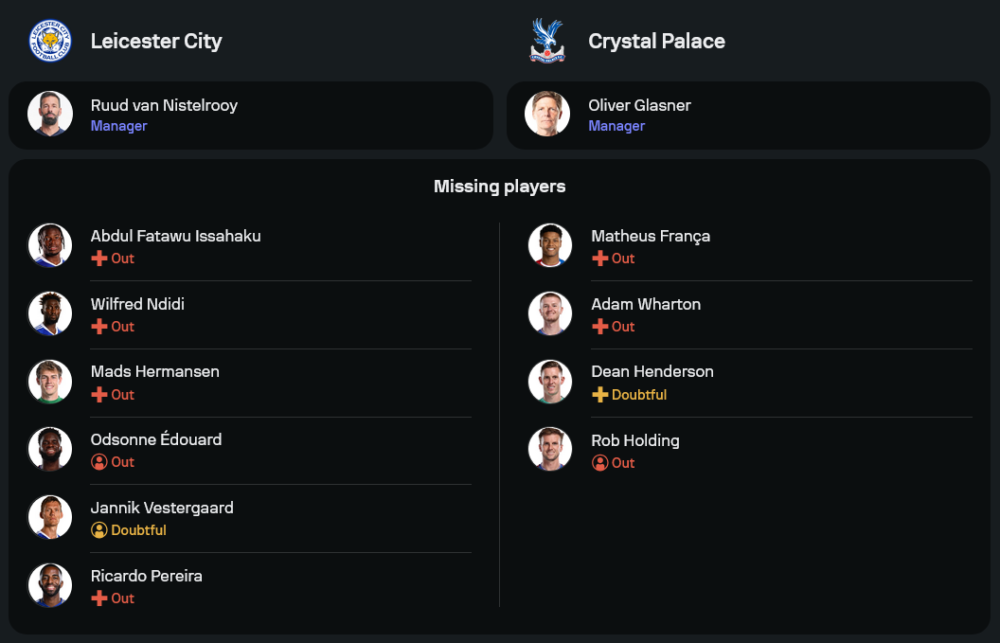Click Abdul Fatawu Issahaku's player avatar
This screenshot has height=643, width=1000.
pos(50,245)
